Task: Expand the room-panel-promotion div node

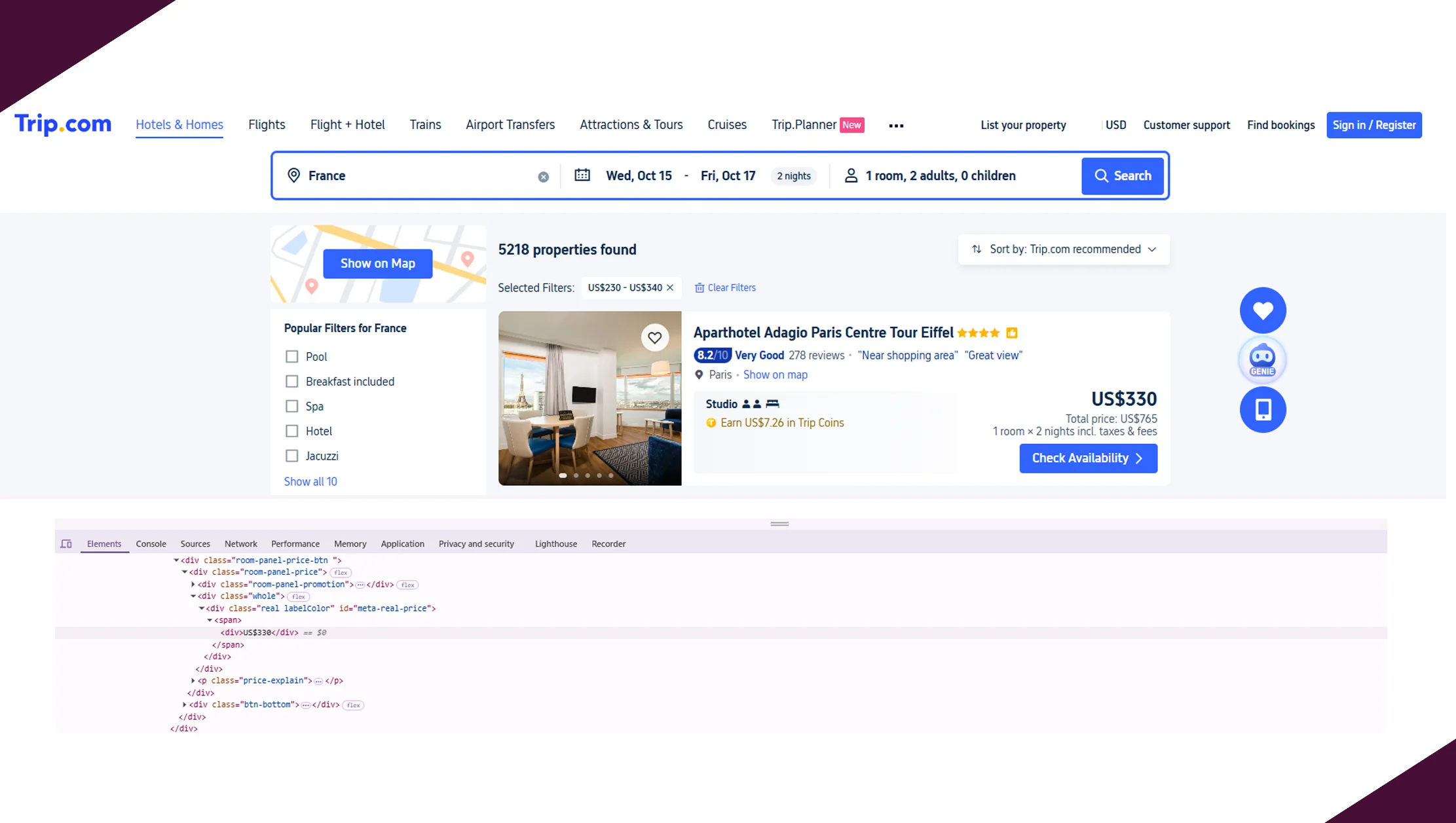Action: point(193,585)
